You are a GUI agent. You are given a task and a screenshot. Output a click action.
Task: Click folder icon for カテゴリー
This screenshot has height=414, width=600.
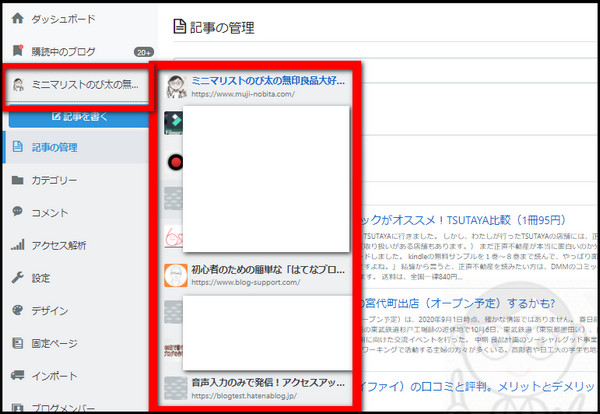click(18, 180)
